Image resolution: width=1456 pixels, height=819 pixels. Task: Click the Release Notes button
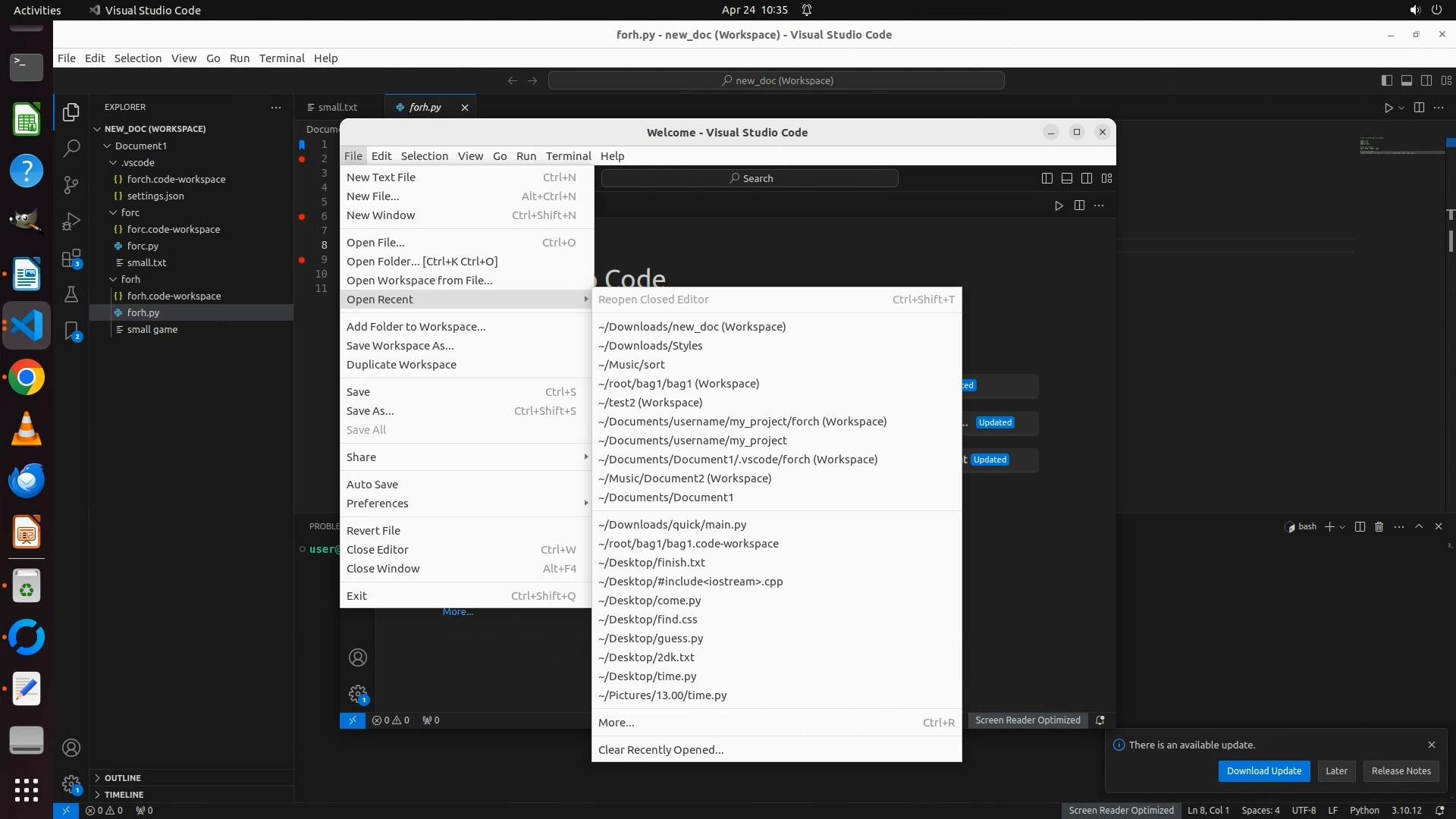(x=1401, y=770)
